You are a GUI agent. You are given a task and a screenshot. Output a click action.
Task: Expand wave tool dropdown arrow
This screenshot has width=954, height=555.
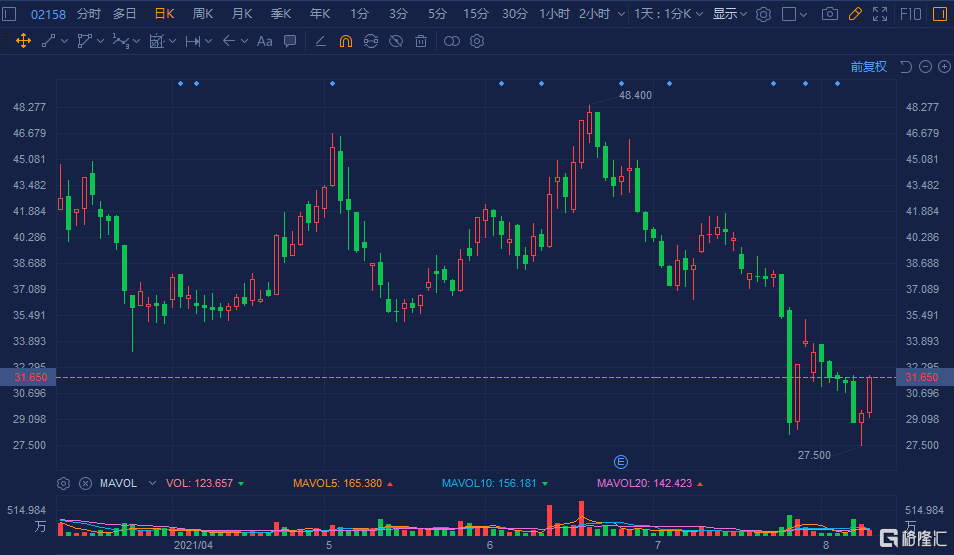tap(137, 41)
